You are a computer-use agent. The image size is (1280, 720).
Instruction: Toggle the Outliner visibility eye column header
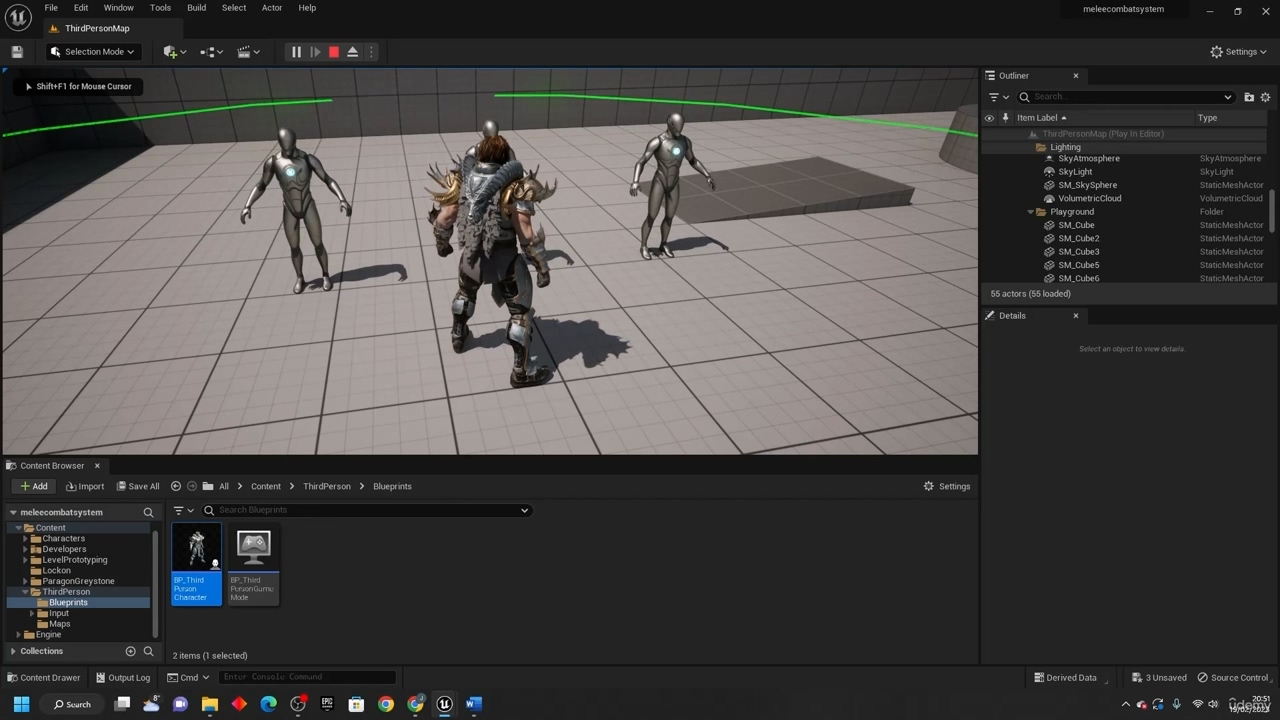989,118
